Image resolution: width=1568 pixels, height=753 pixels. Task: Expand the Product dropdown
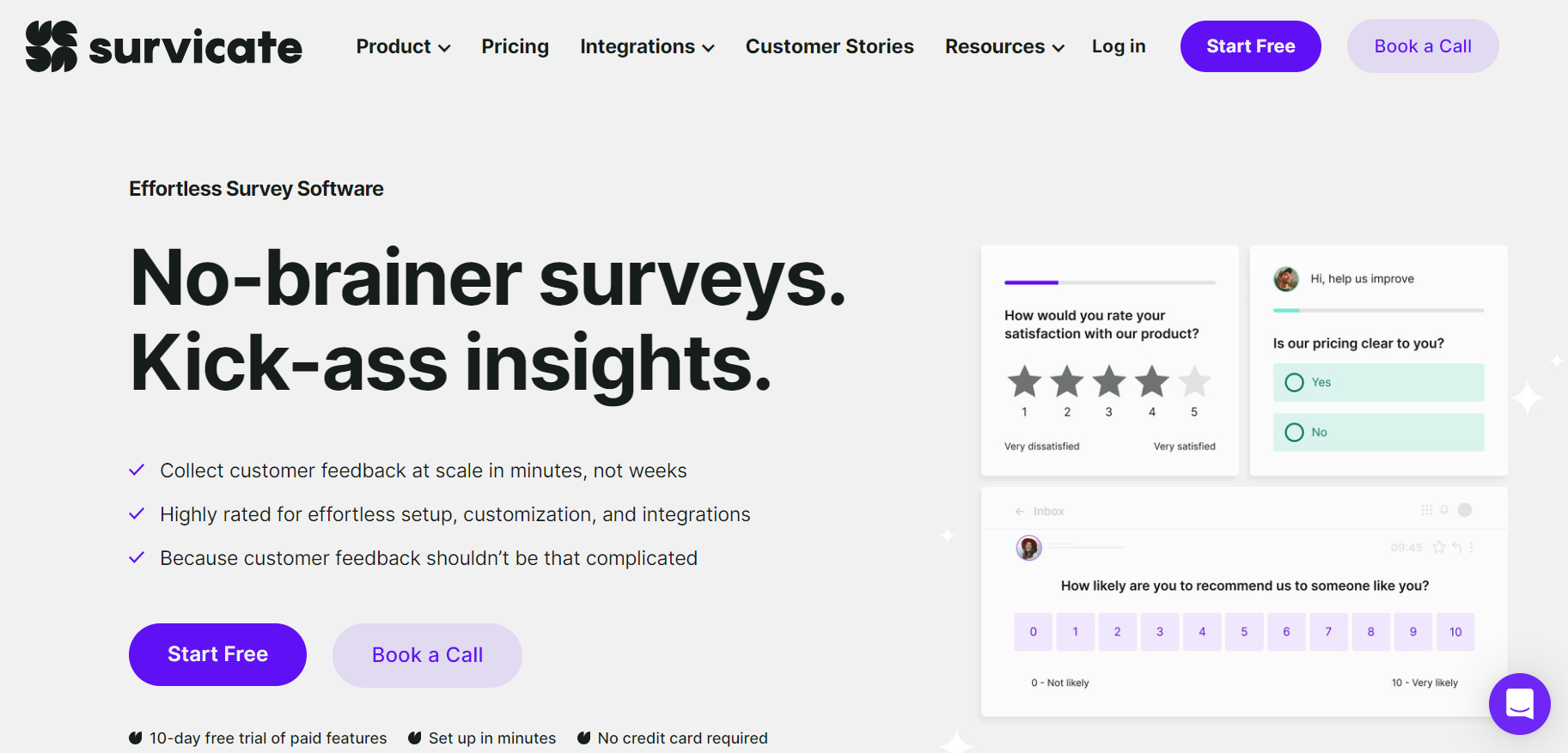point(402,46)
